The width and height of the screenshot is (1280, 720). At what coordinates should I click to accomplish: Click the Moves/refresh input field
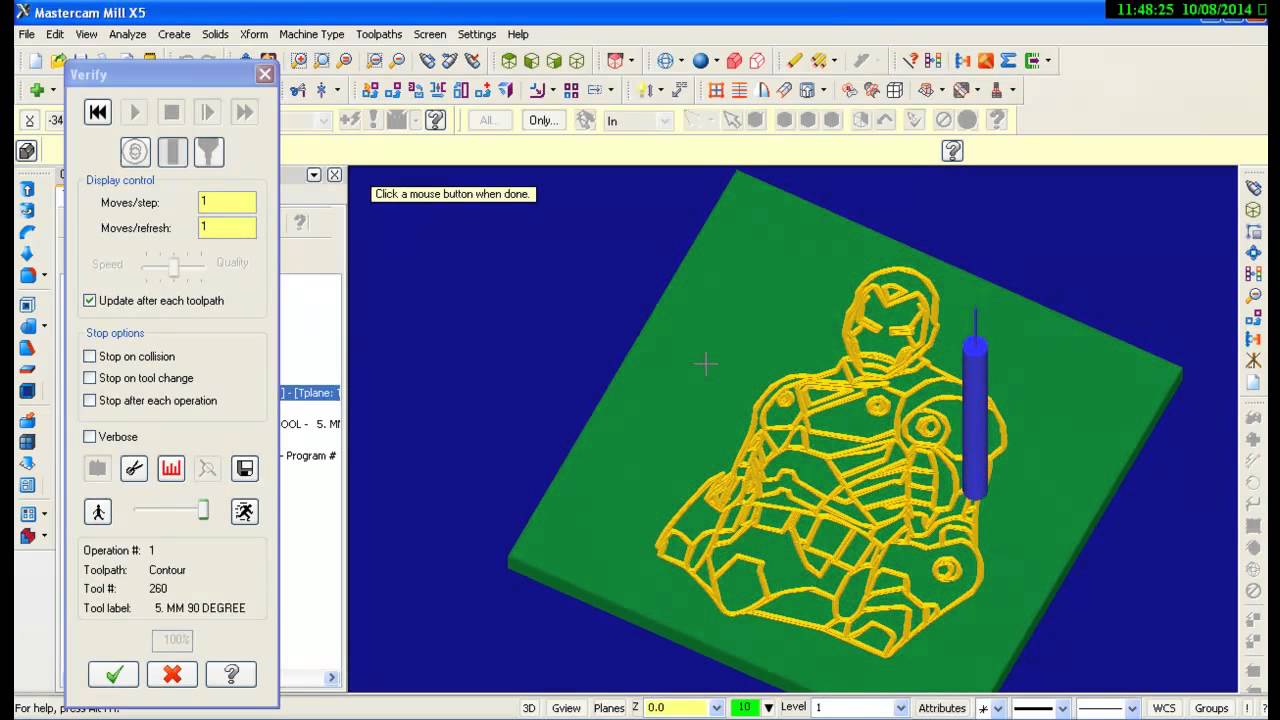227,228
